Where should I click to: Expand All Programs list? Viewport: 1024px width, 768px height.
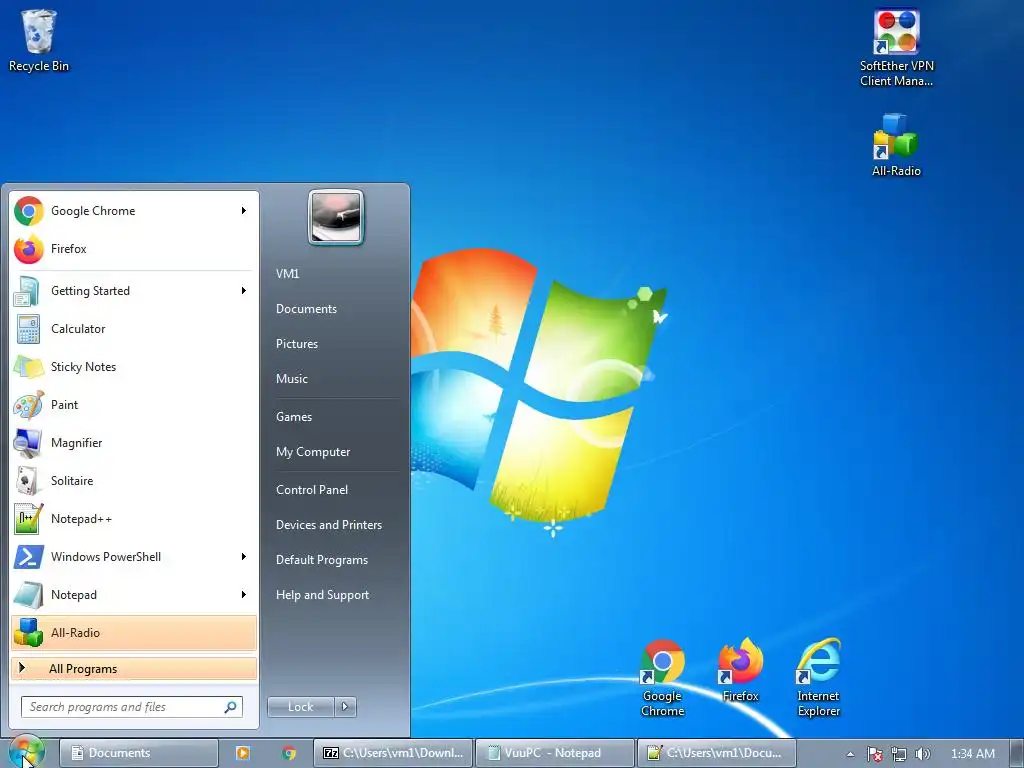134,668
